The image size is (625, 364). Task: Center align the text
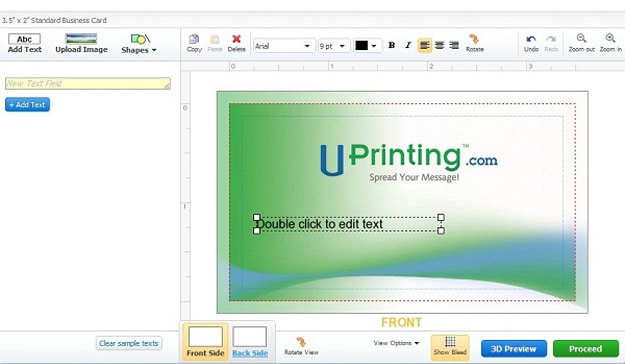[439, 45]
